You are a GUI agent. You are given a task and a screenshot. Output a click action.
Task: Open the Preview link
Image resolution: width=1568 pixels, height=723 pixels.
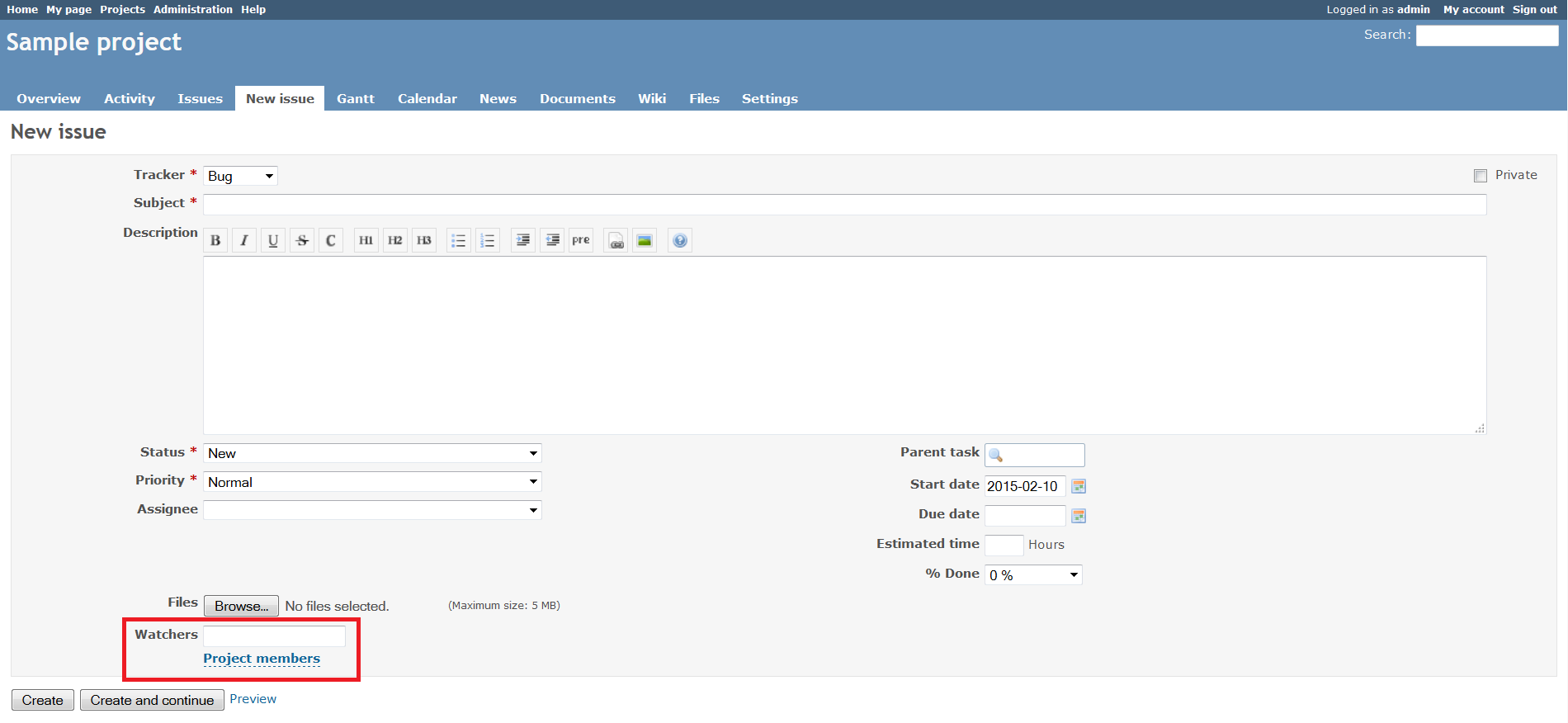coord(253,699)
